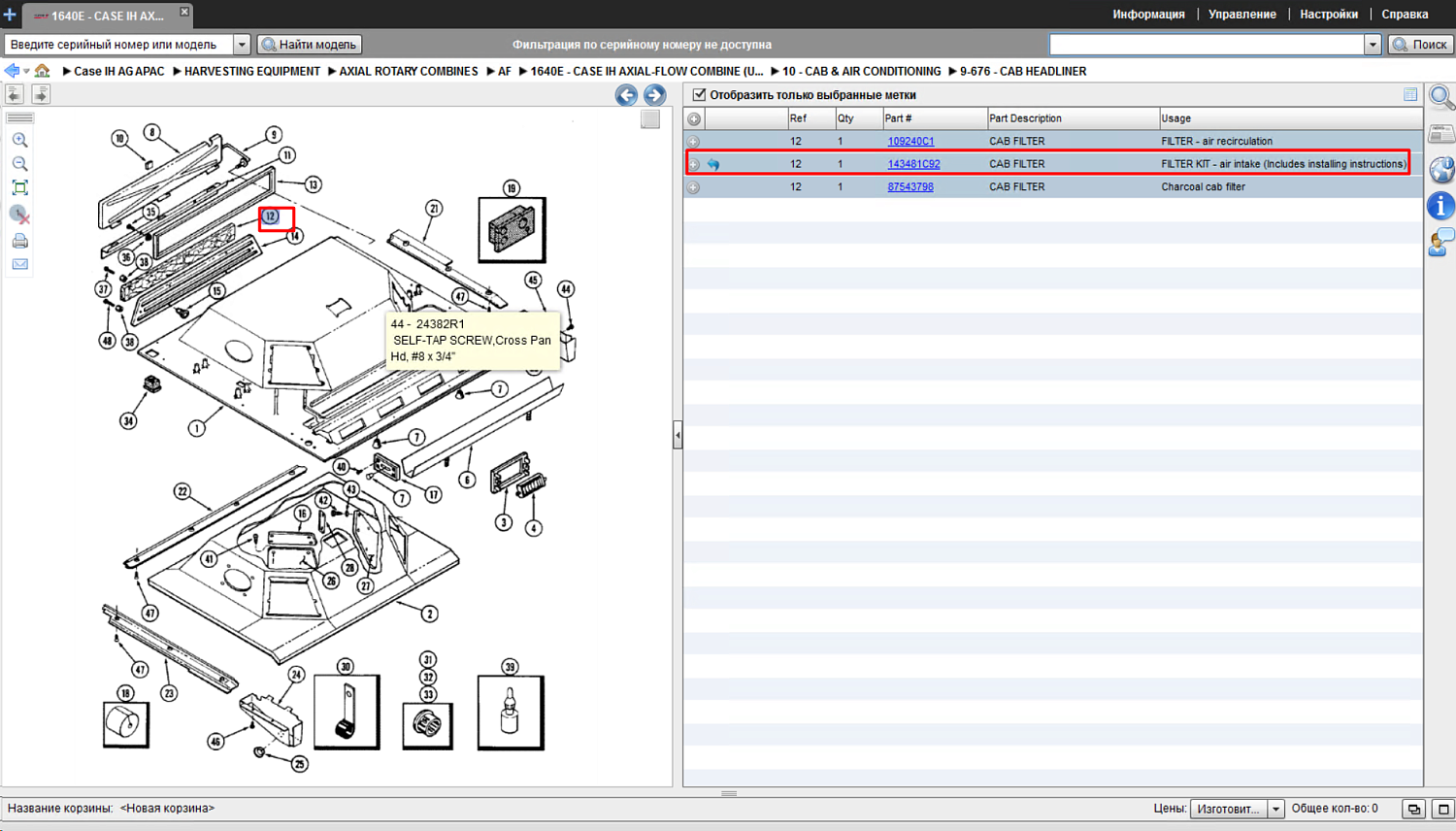Click the drag handle grip above the zoom tools
1456x831 pixels.
[19, 118]
